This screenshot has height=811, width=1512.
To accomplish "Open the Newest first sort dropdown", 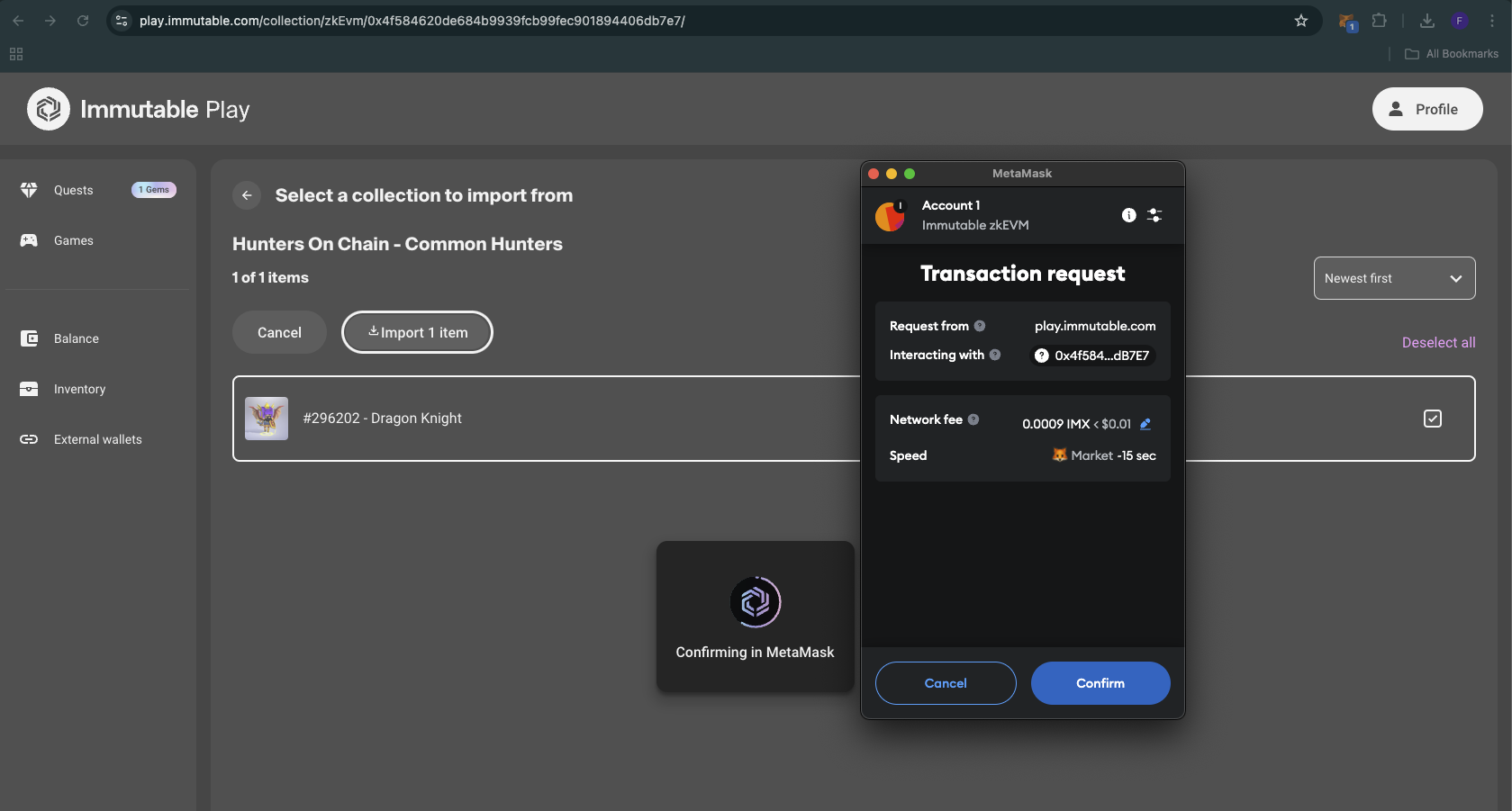I will click(x=1394, y=278).
